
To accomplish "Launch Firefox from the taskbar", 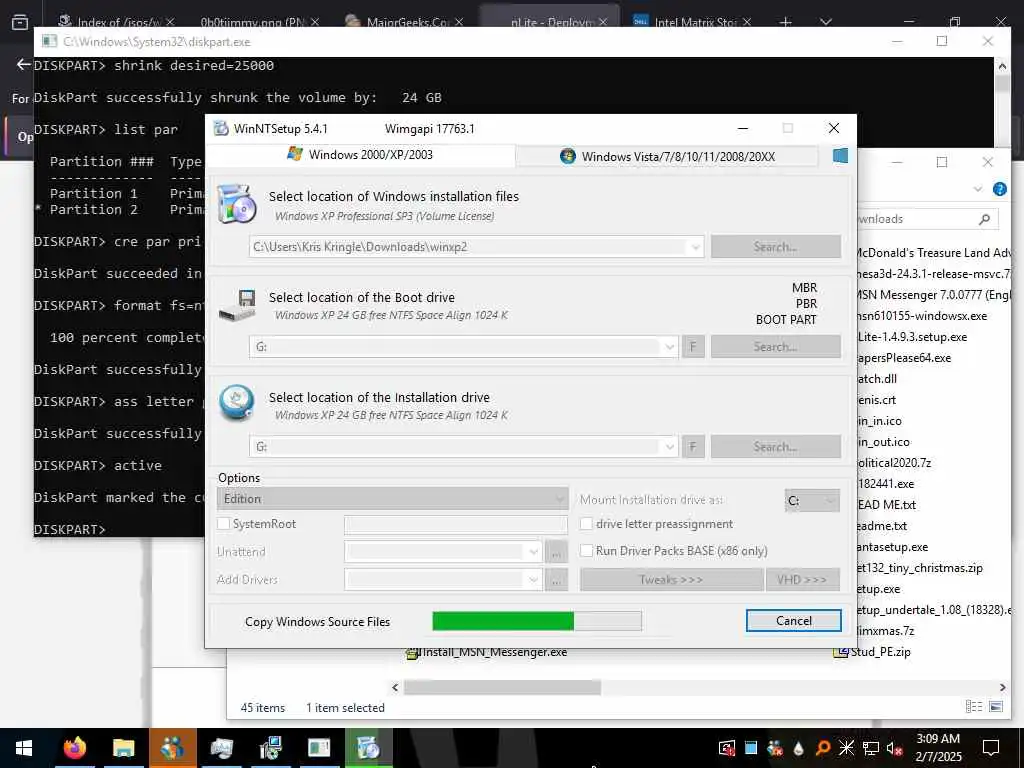I will pyautogui.click(x=74, y=748).
